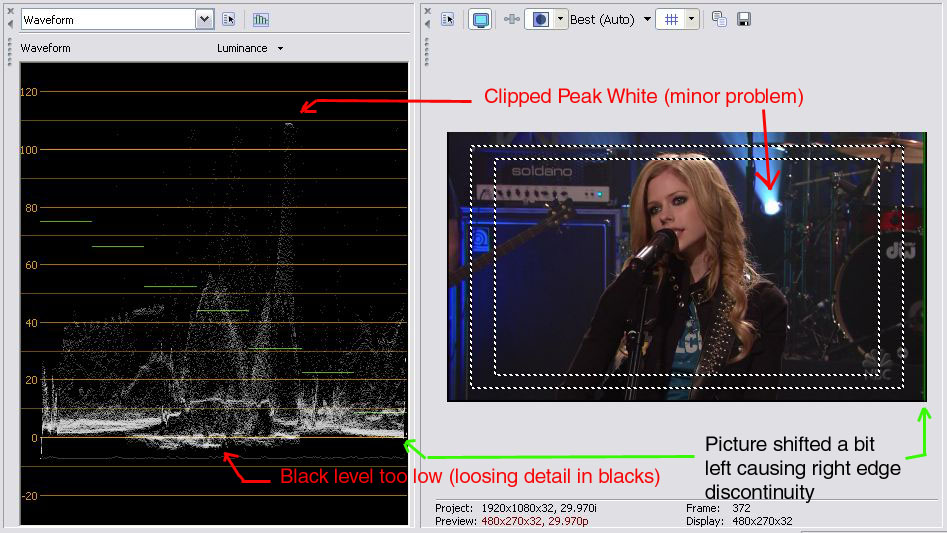Click inside the waveform monitor display
Image resolution: width=947 pixels, height=533 pixels.
(x=214, y=293)
